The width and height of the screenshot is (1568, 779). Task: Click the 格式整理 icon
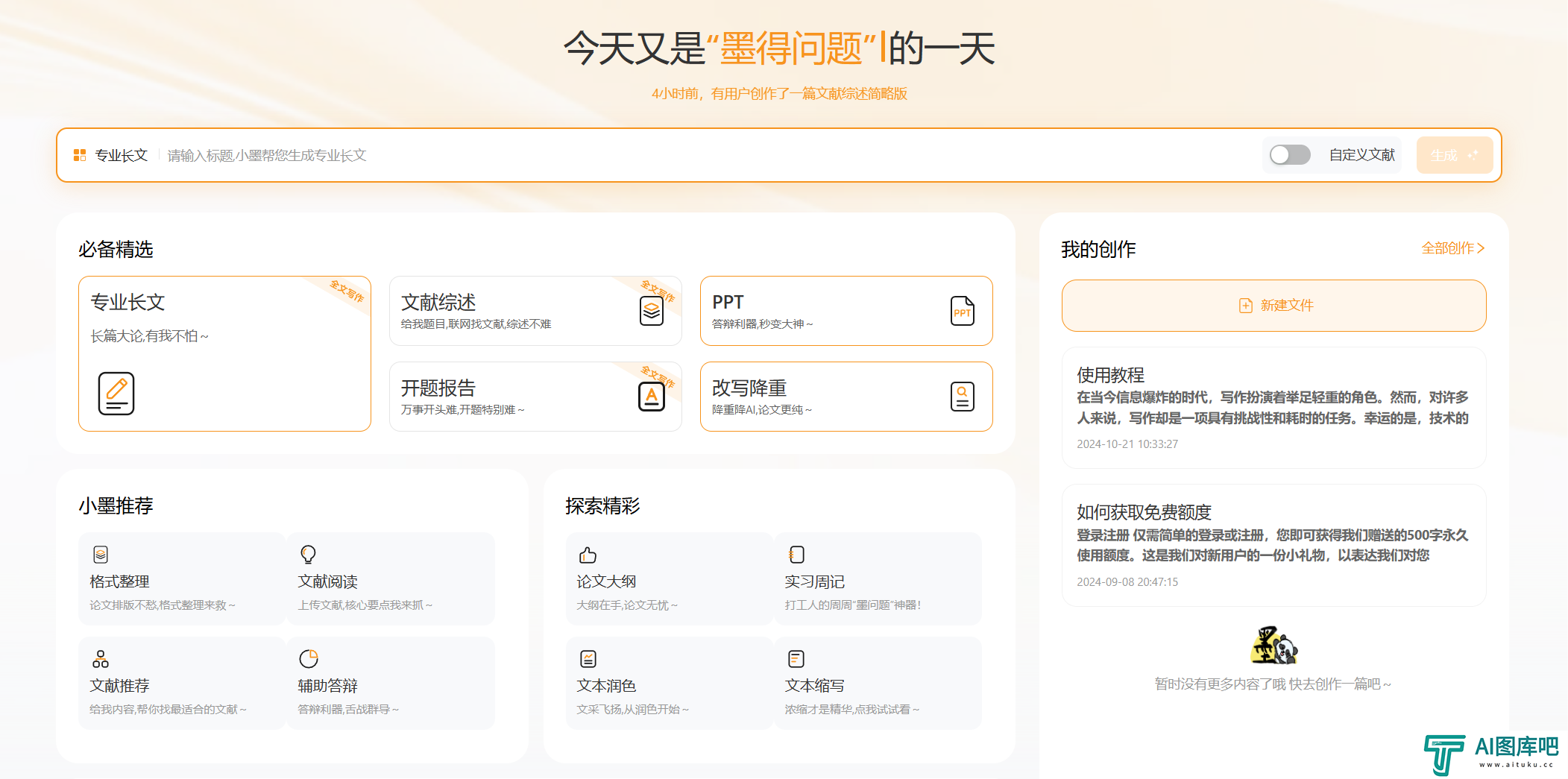pos(101,555)
